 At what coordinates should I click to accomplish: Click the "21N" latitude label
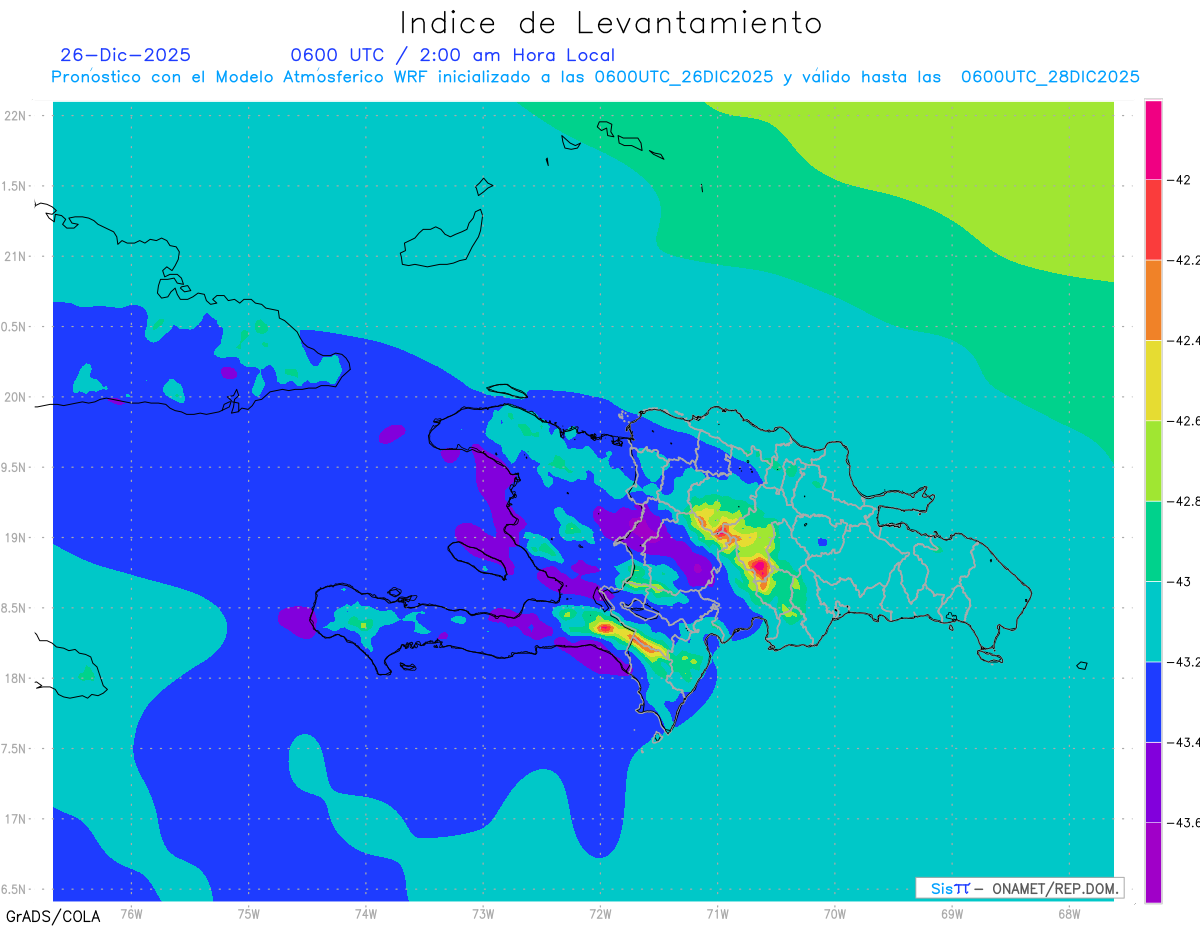[x=17, y=256]
